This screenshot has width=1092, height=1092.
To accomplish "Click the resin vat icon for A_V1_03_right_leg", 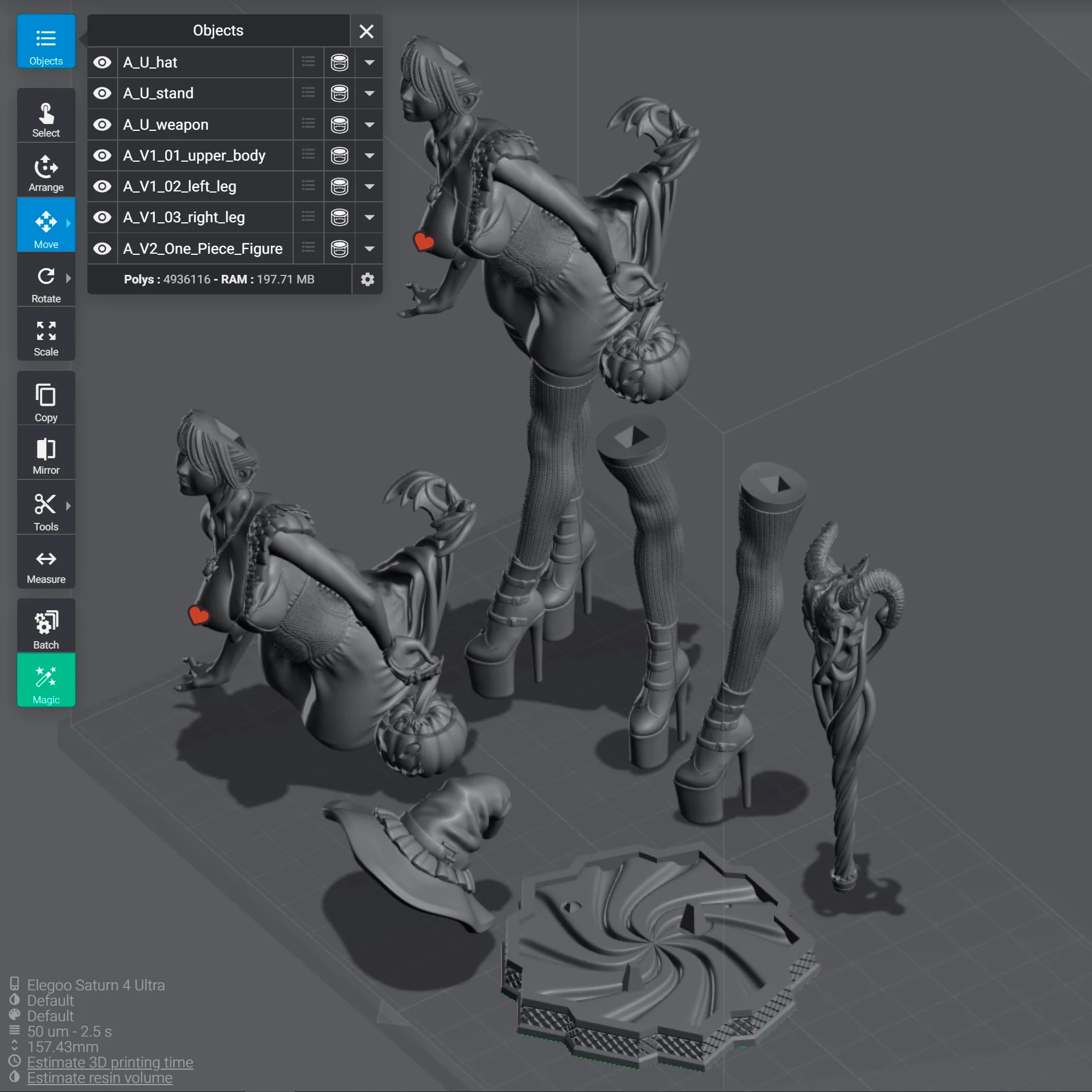I will 339,217.
